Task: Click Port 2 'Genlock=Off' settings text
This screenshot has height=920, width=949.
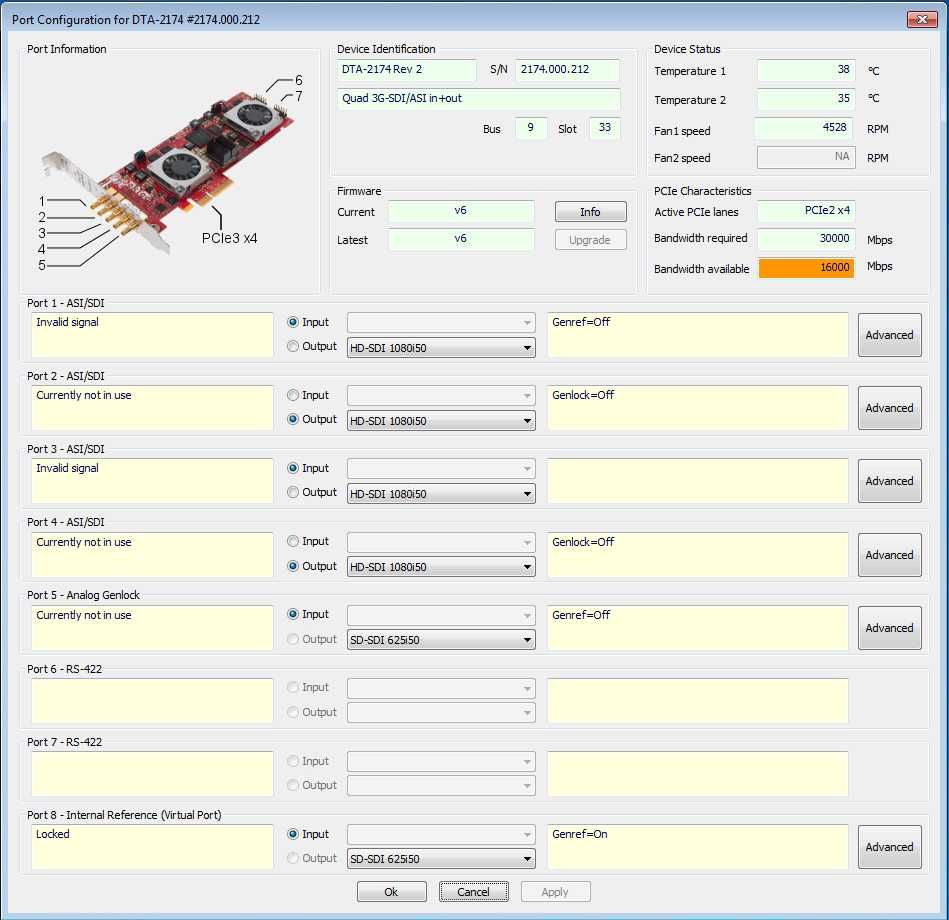Action: (x=583, y=395)
